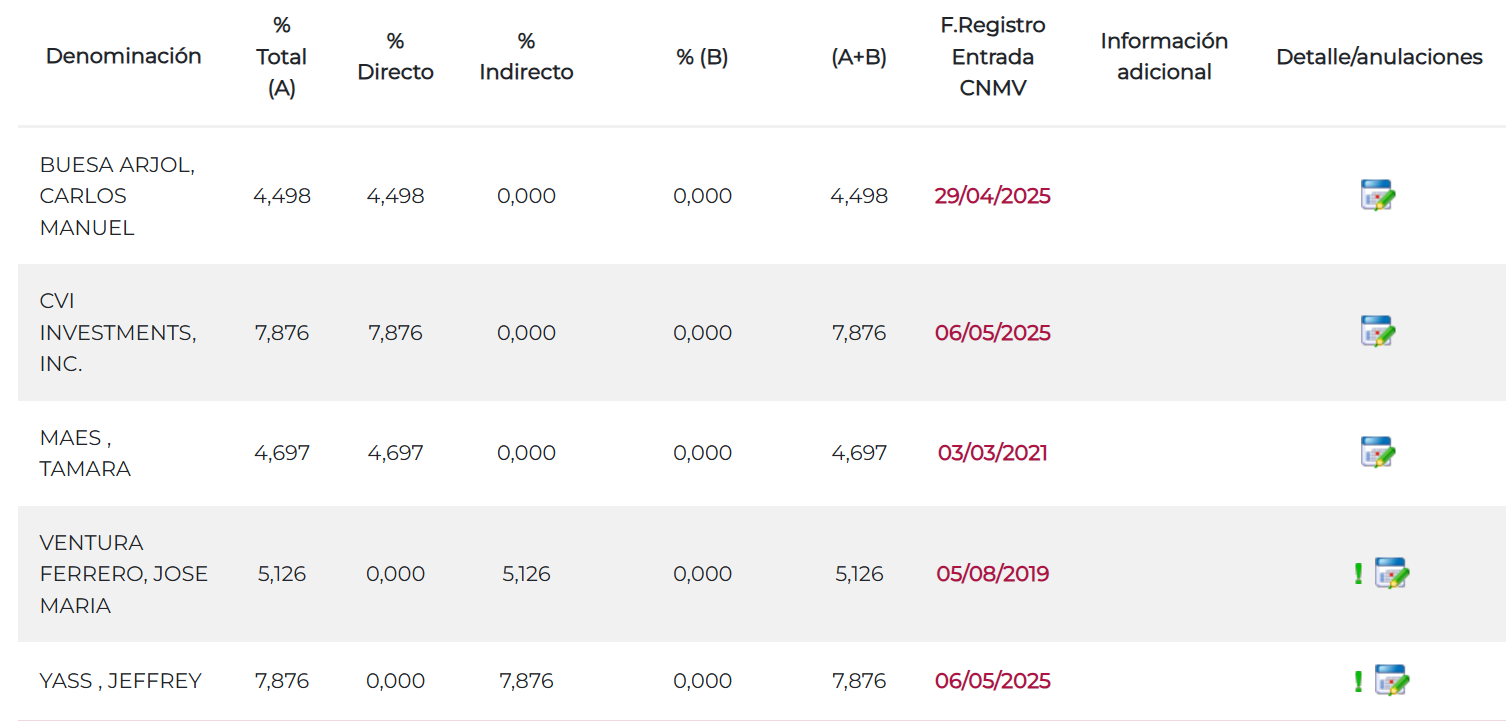Click the % Indirecto column header
The image size is (1512, 721).
[526, 56]
